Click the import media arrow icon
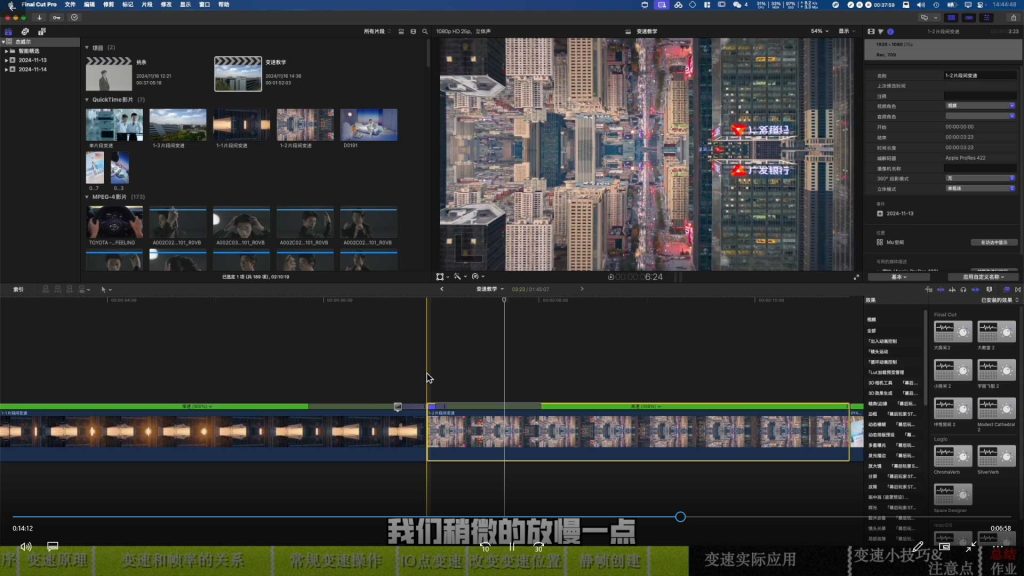Viewport: 1024px width, 576px height. pos(39,18)
